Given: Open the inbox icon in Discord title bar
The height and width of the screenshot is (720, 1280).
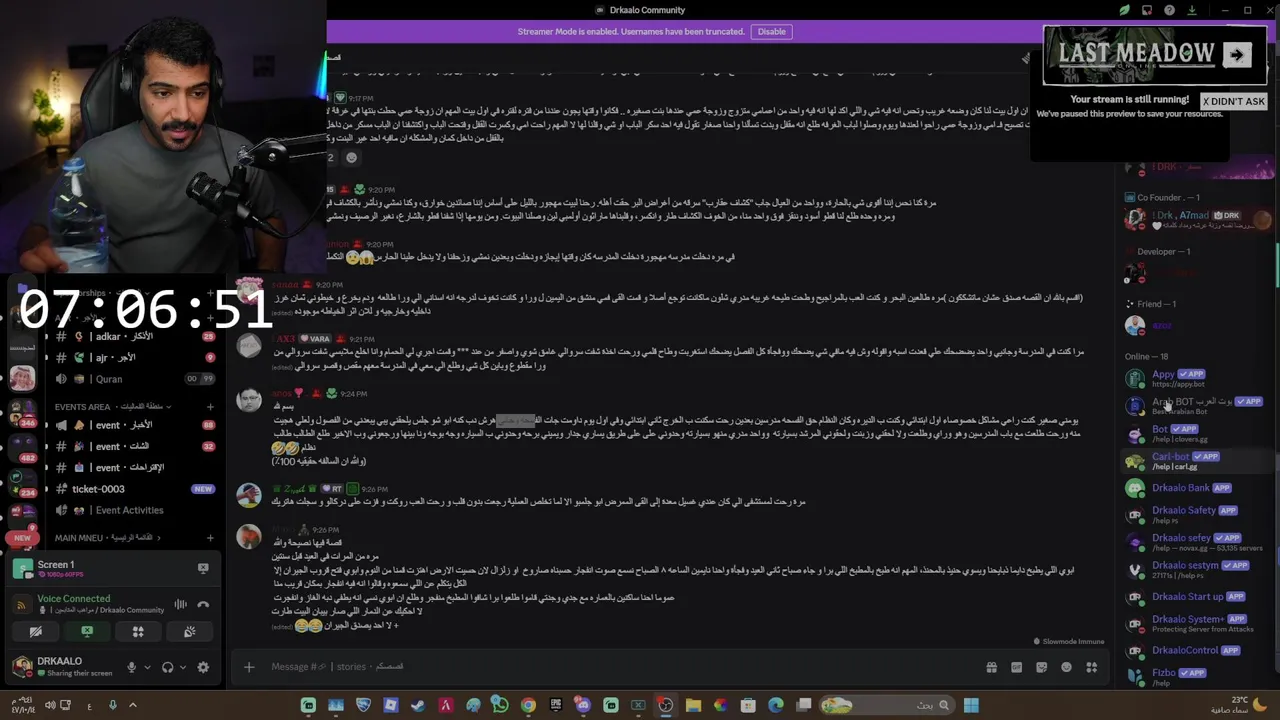Looking at the screenshot, I should tap(1147, 10).
